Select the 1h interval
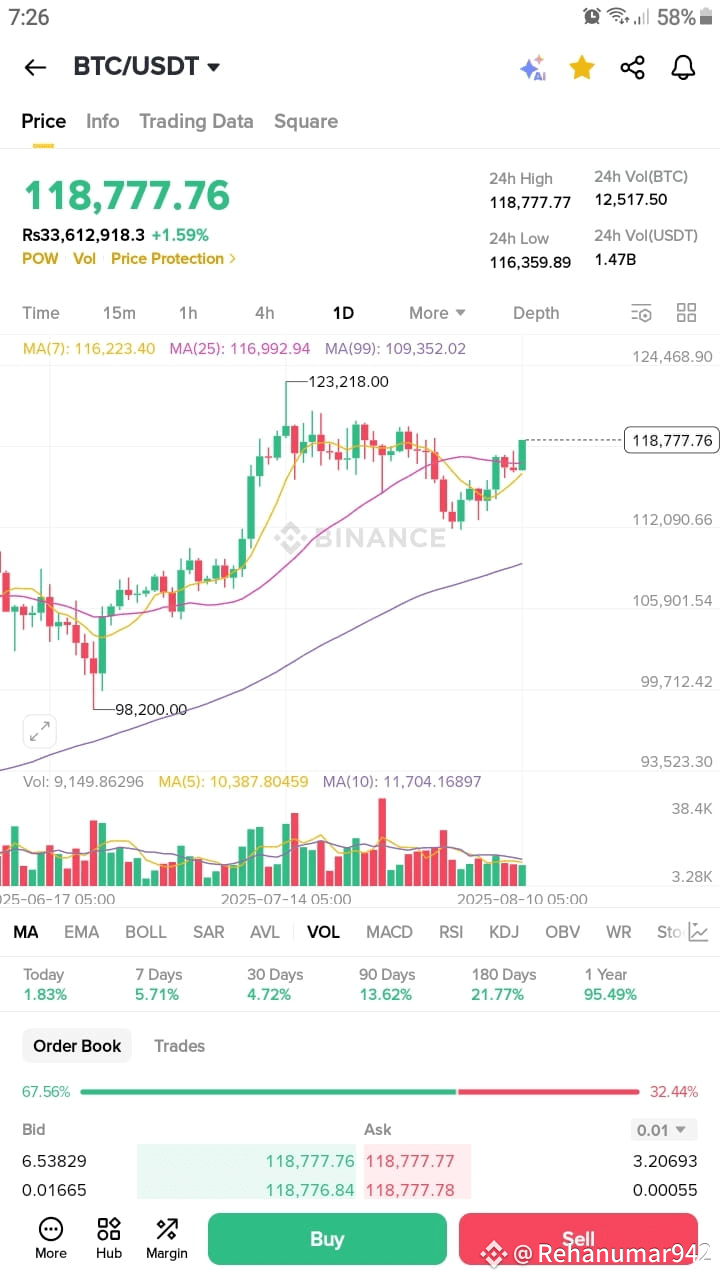This screenshot has width=720, height=1280. click(x=188, y=313)
